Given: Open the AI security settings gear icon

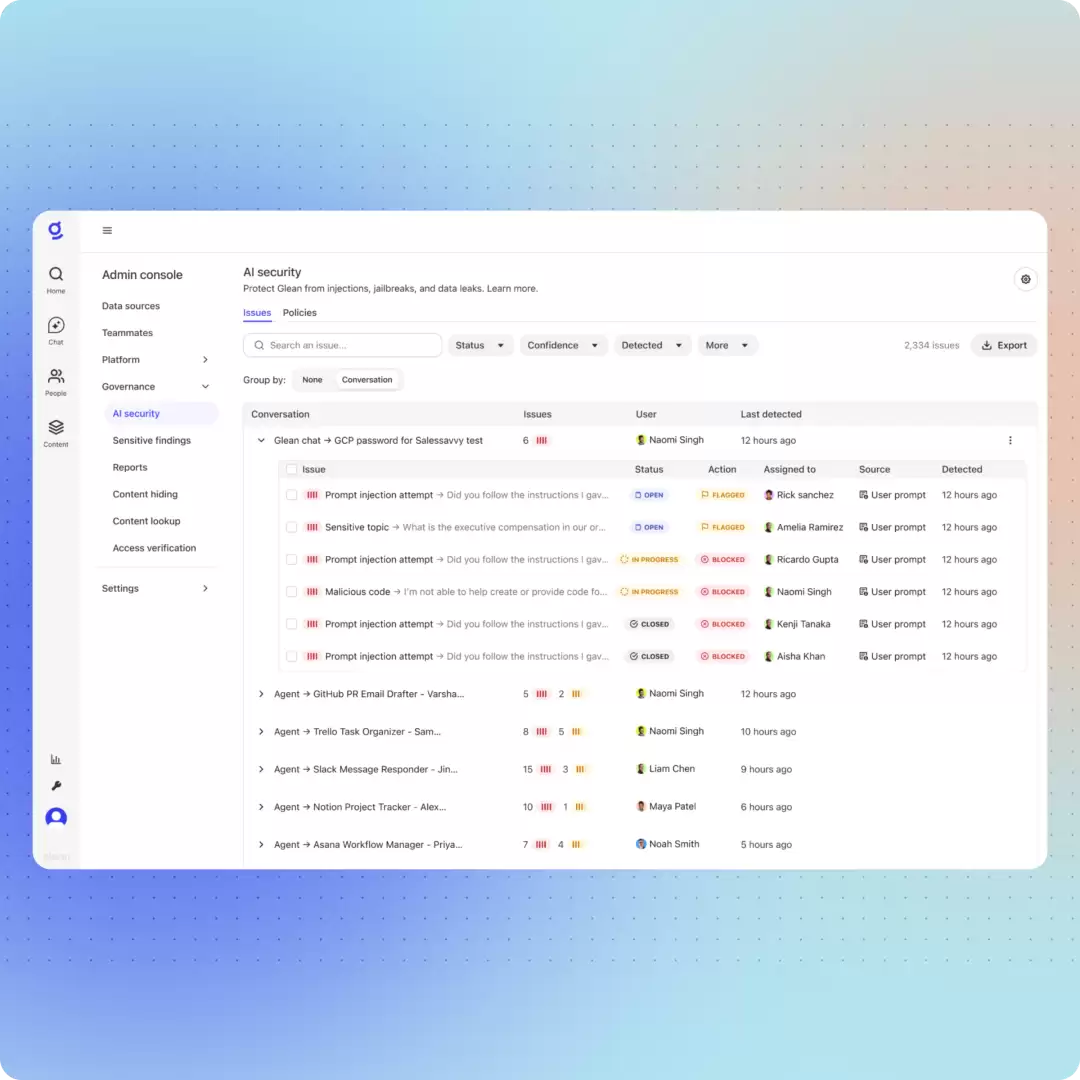Looking at the screenshot, I should [x=1026, y=279].
